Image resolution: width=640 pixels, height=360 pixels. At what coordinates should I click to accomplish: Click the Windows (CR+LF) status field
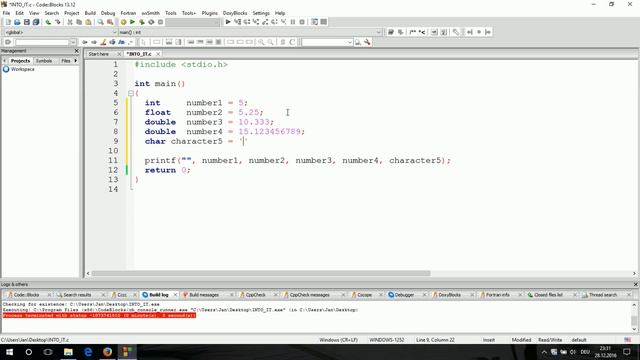338,340
